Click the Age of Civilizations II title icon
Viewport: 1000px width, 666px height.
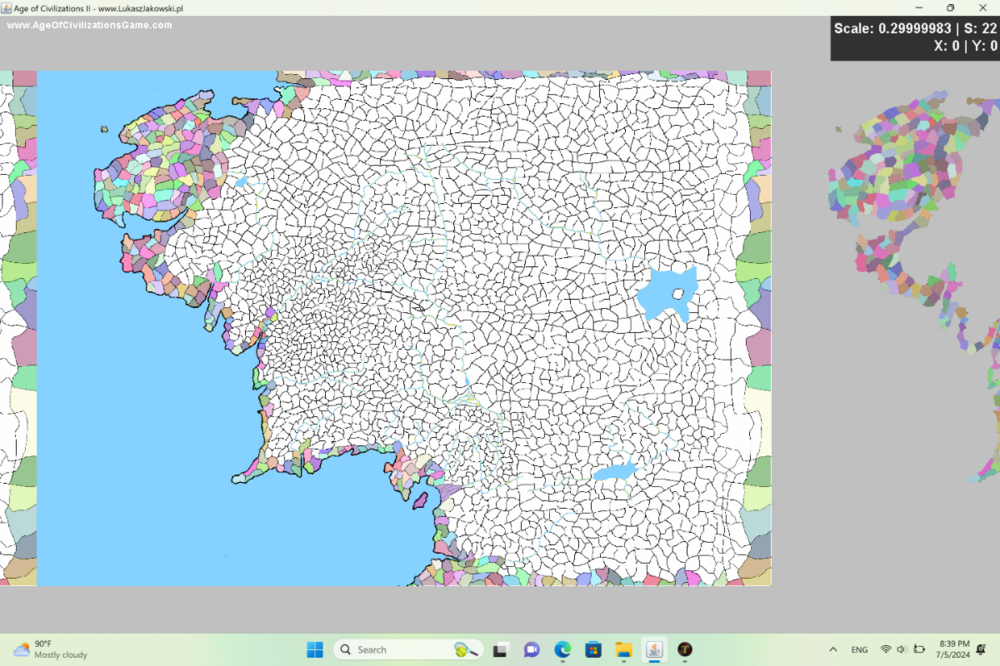pos(6,8)
